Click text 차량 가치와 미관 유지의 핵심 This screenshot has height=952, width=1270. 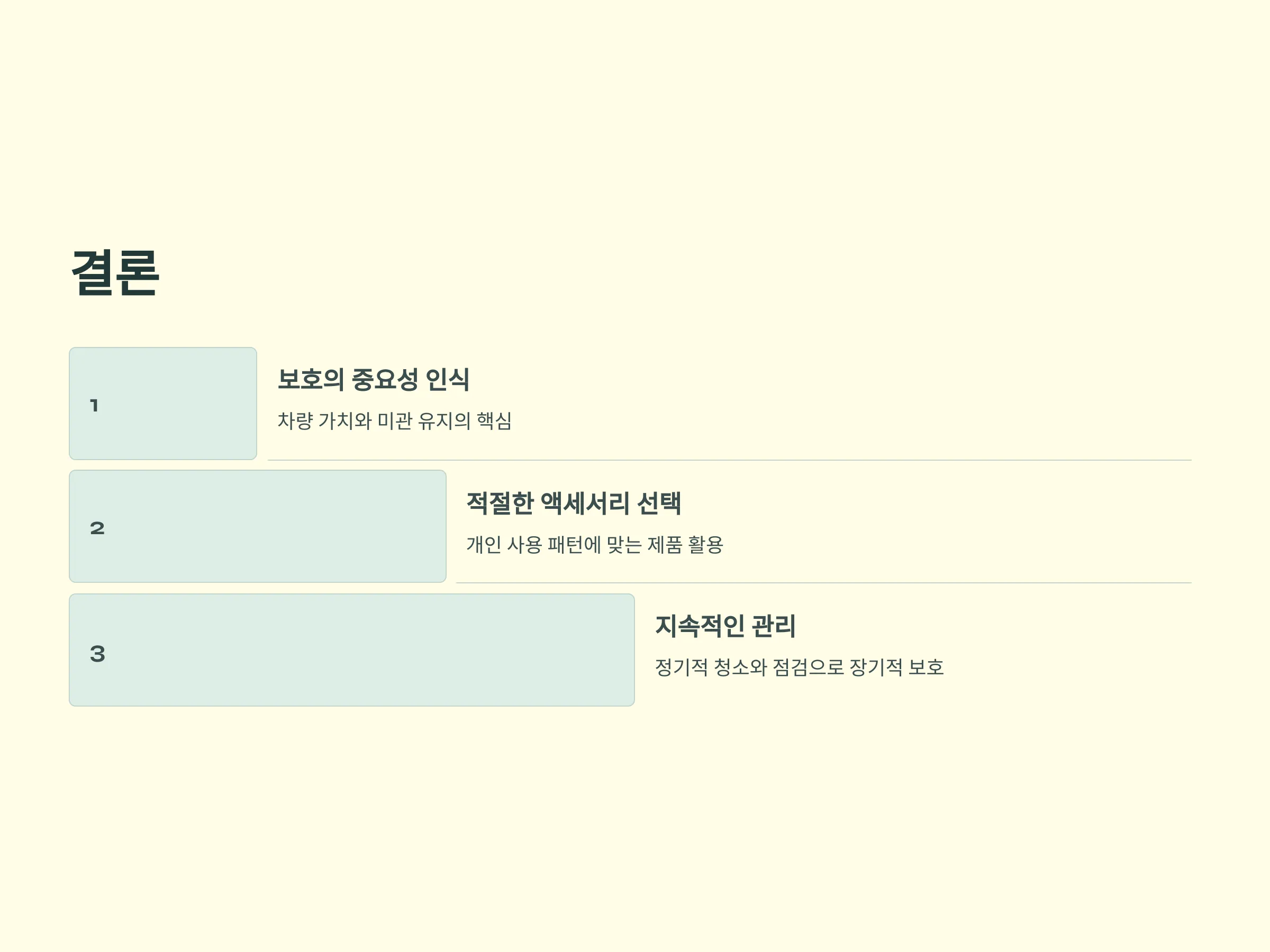[x=394, y=420]
